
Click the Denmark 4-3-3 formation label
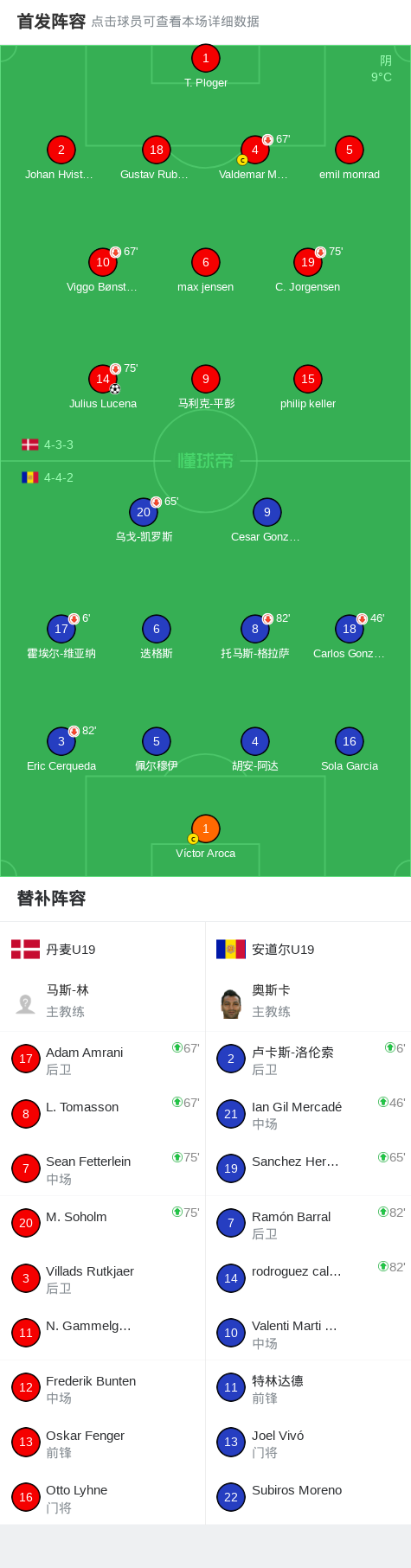coord(48,445)
